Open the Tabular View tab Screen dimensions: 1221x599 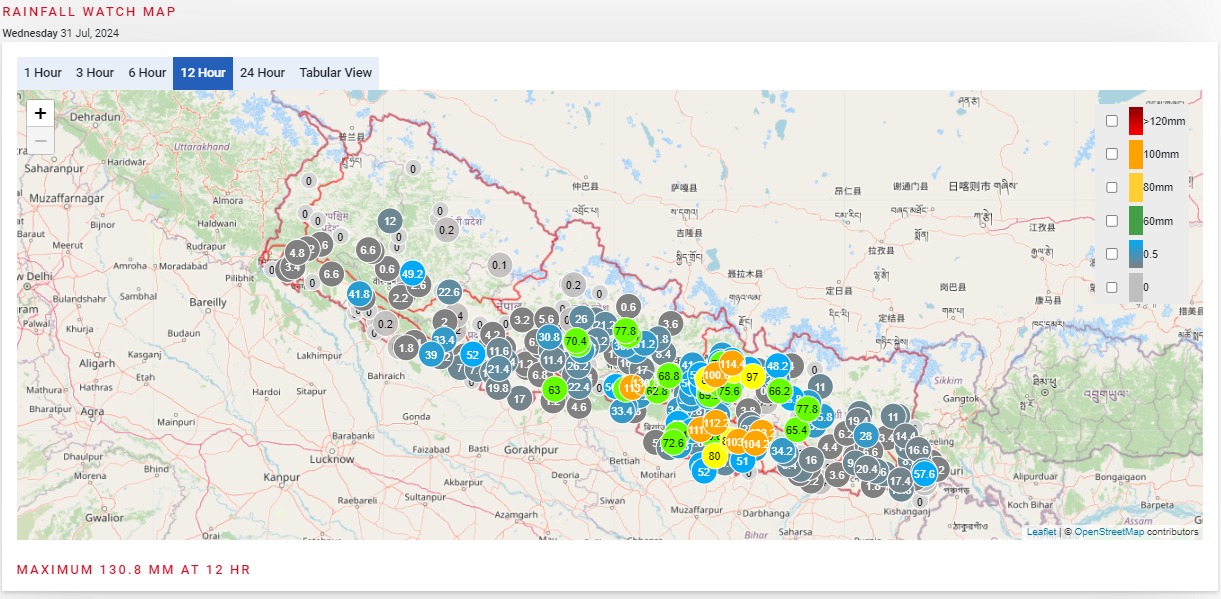(335, 73)
